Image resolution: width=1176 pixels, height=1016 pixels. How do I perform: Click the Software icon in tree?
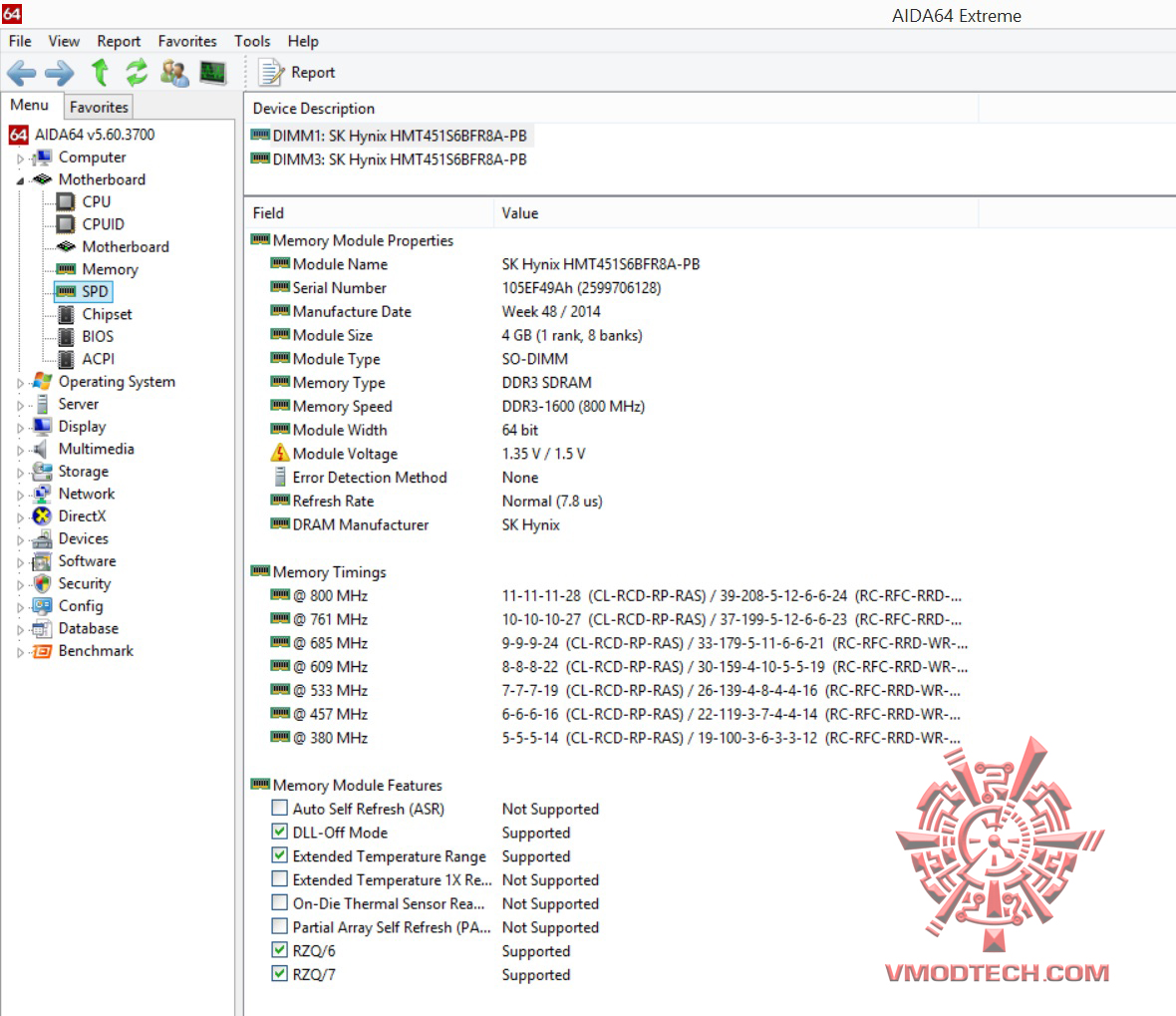[x=42, y=561]
